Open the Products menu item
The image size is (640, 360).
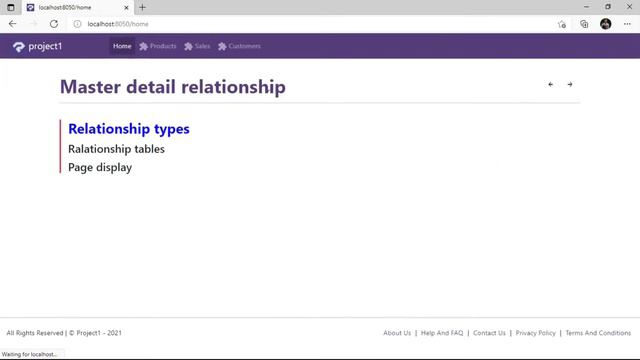click(158, 46)
